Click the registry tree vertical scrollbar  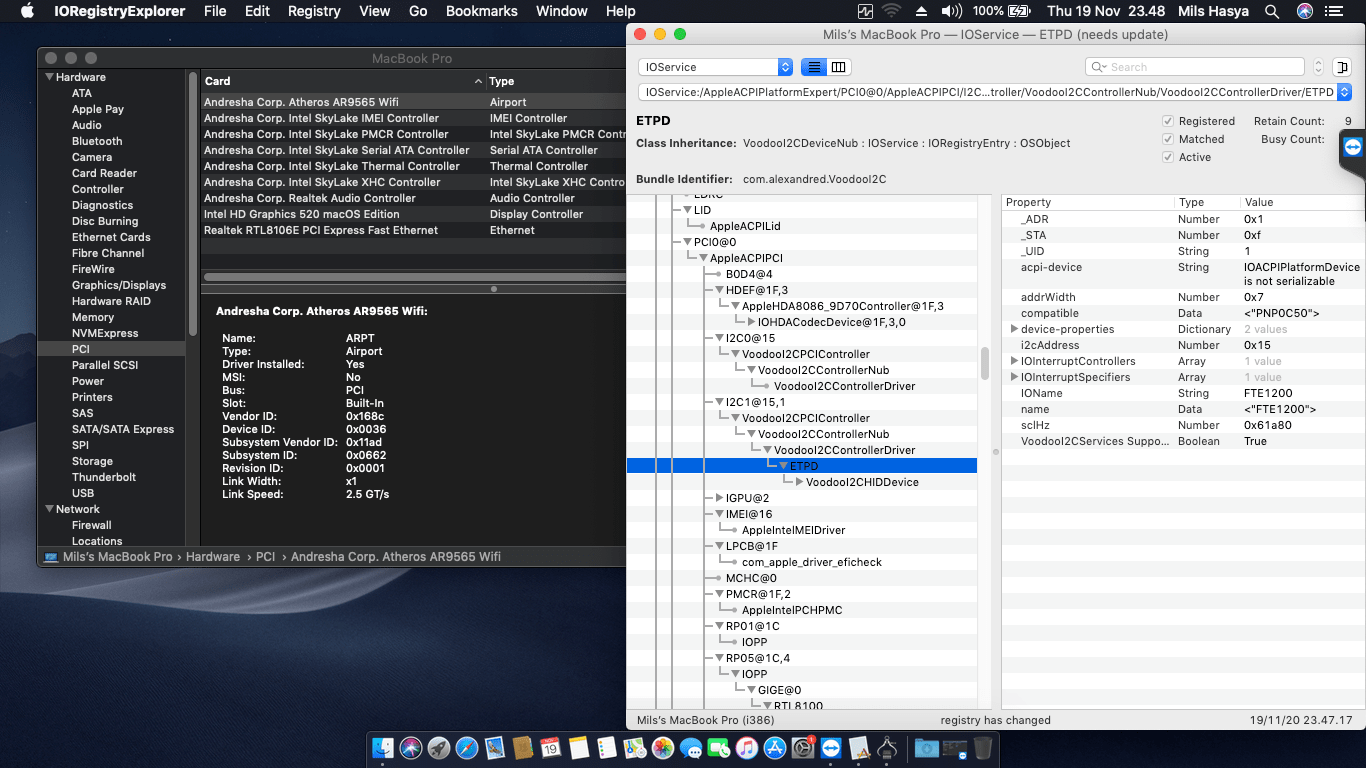coord(985,361)
